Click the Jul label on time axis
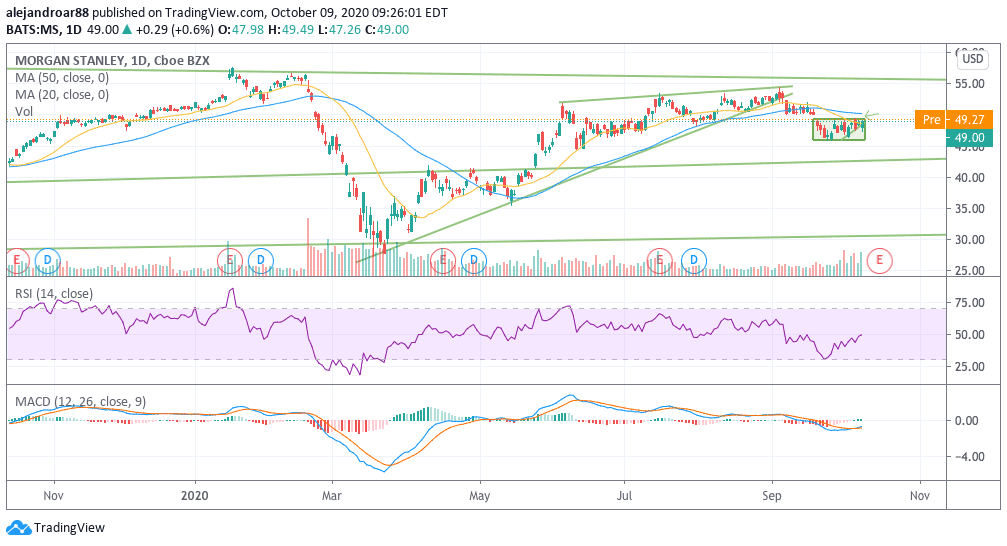 coord(624,496)
